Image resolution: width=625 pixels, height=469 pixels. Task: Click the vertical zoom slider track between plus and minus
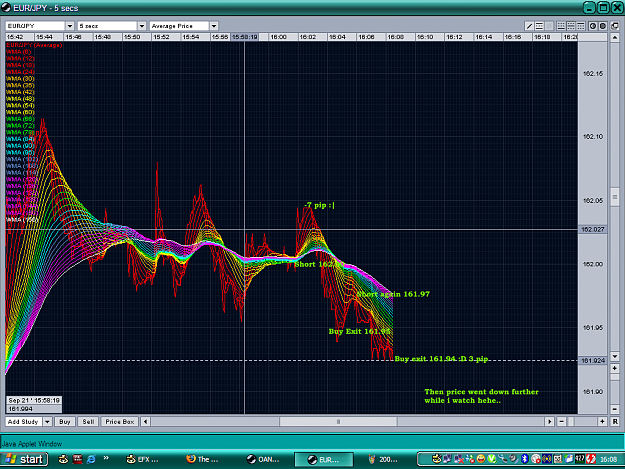point(615,389)
